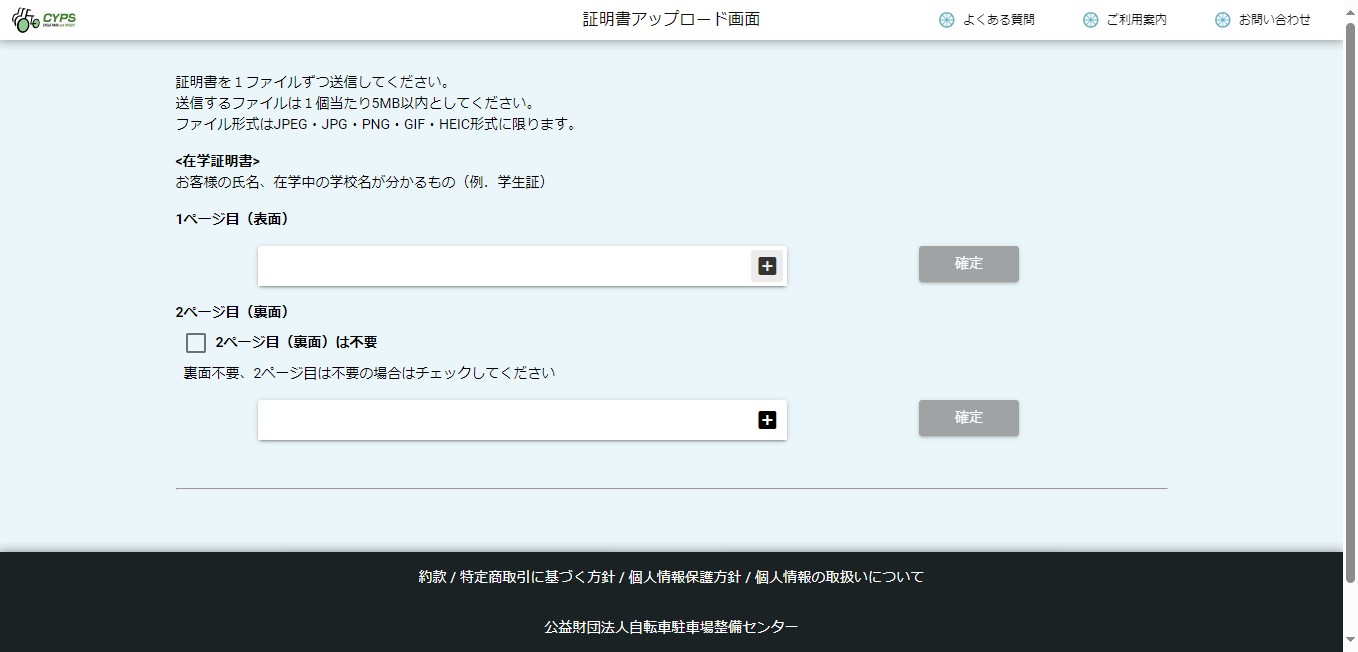Click the wheel icon beside ご利用案内
Image resolution: width=1358 pixels, height=652 pixels.
(1090, 20)
